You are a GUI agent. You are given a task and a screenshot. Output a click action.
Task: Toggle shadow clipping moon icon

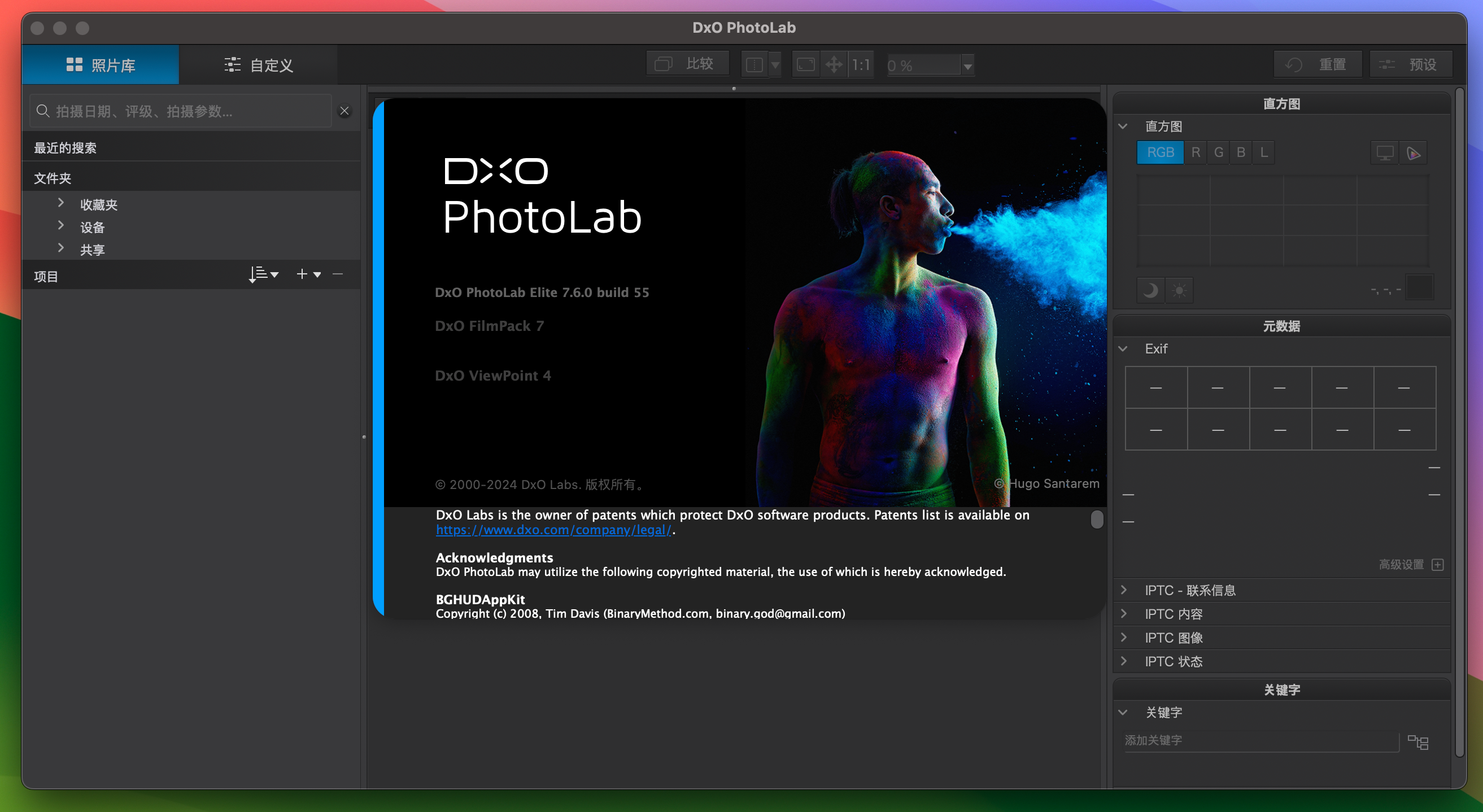[1150, 290]
